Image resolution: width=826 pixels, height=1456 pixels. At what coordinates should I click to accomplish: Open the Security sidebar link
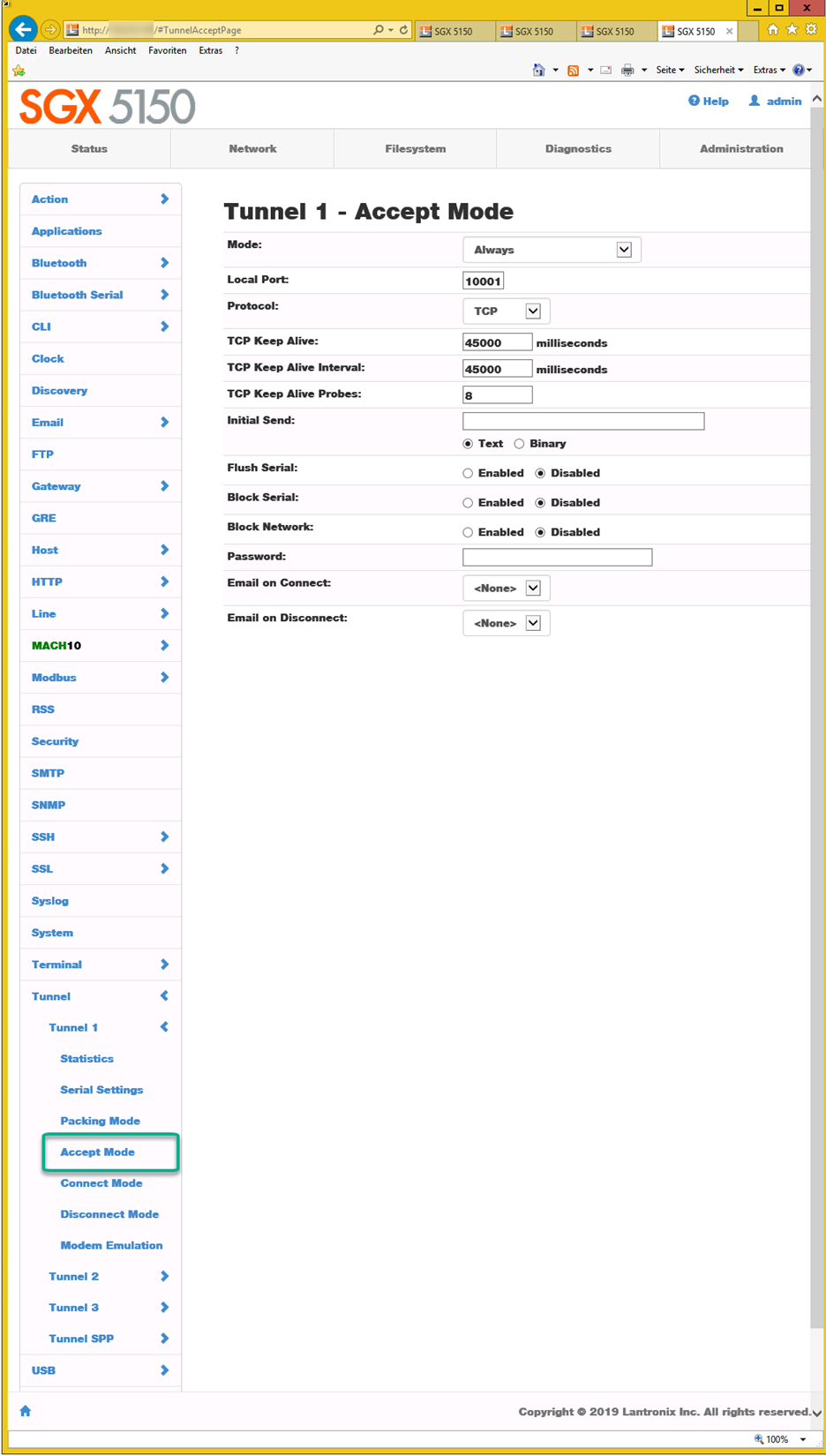pos(55,741)
